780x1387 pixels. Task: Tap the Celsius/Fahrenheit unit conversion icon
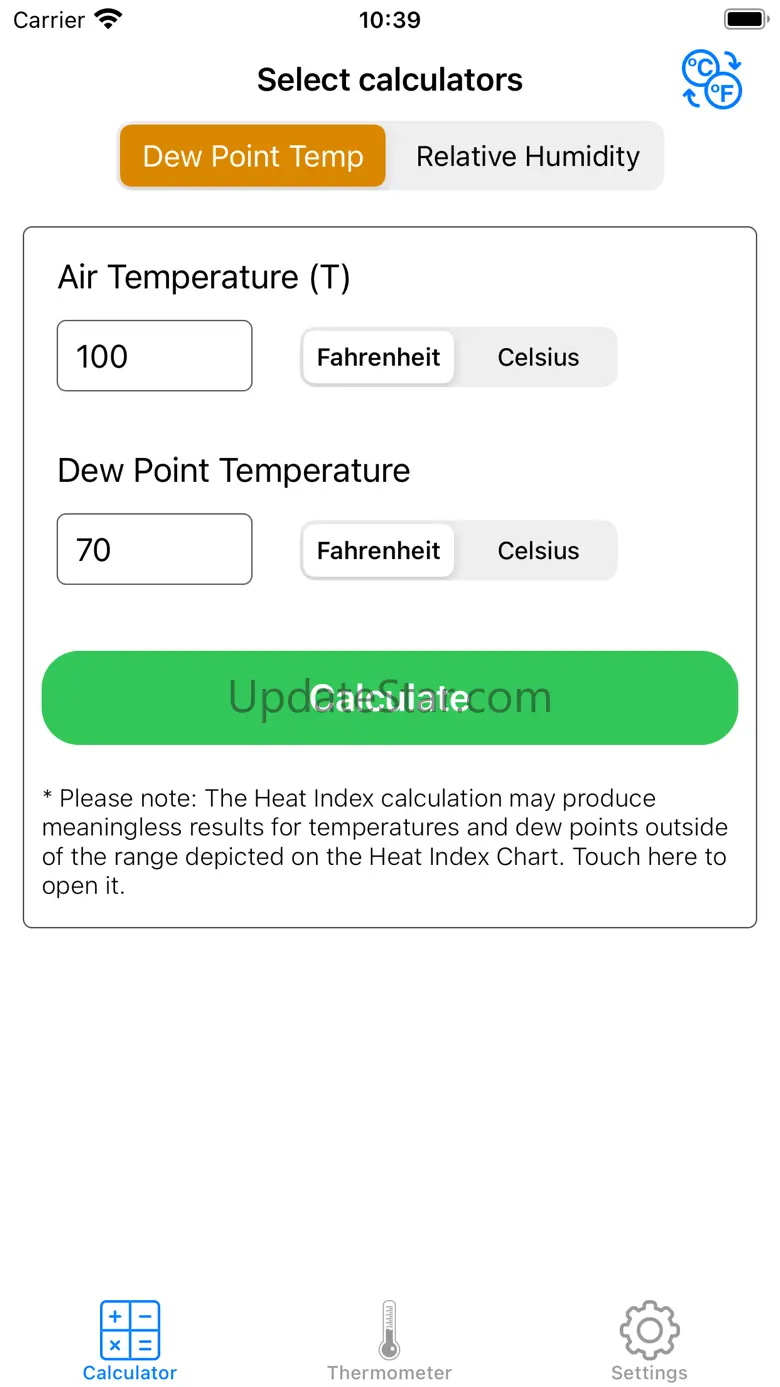pyautogui.click(x=712, y=80)
